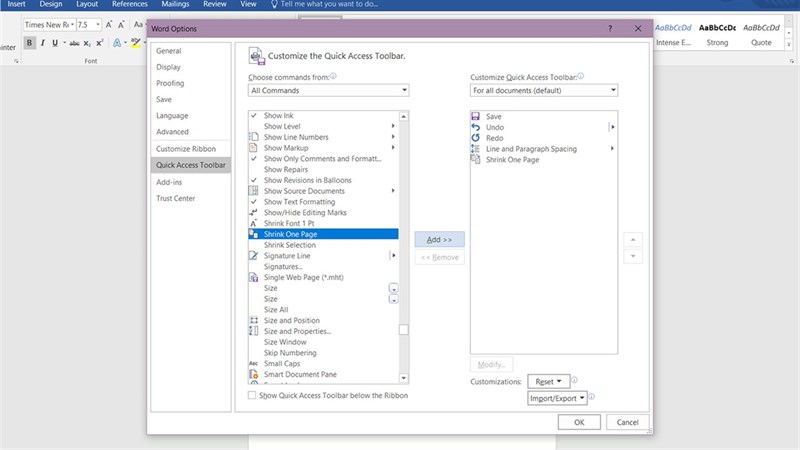The image size is (800, 450).
Task: Select the Show Ink command
Action: click(x=323, y=115)
